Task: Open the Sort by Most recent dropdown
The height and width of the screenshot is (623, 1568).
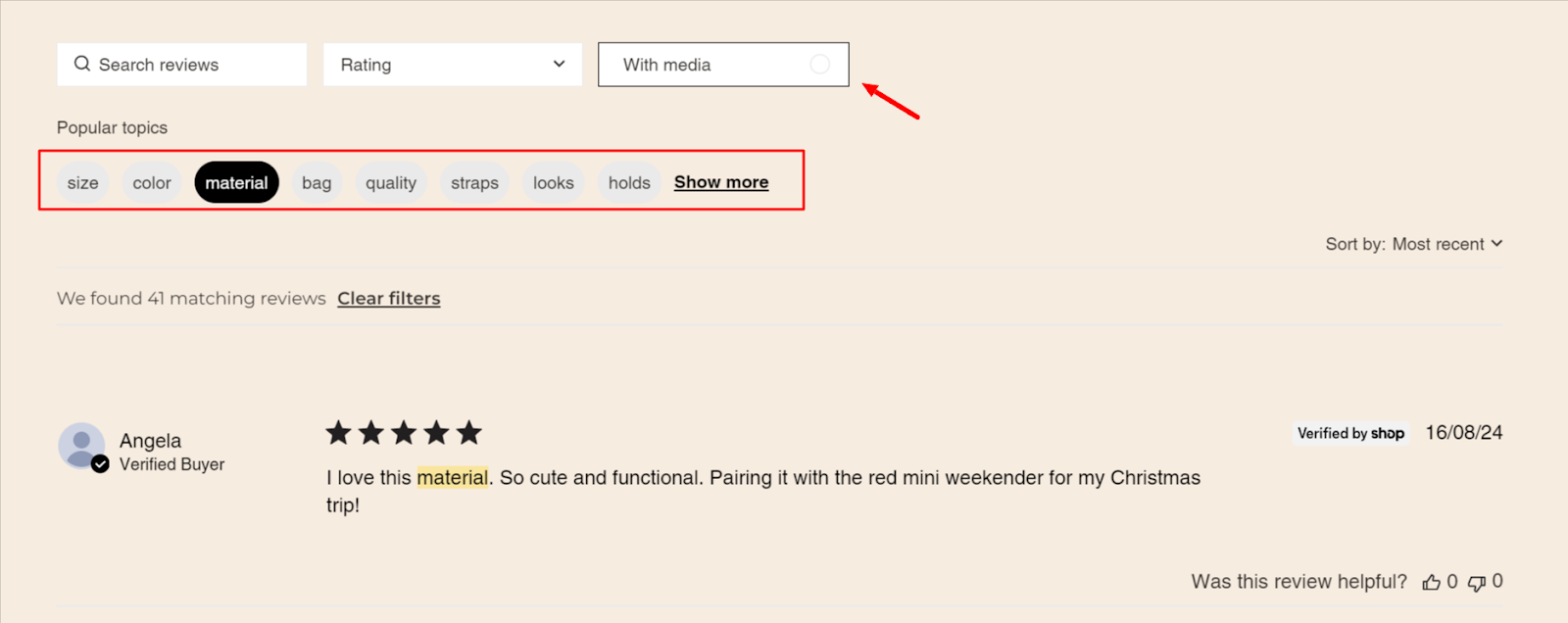Action: click(x=1414, y=244)
